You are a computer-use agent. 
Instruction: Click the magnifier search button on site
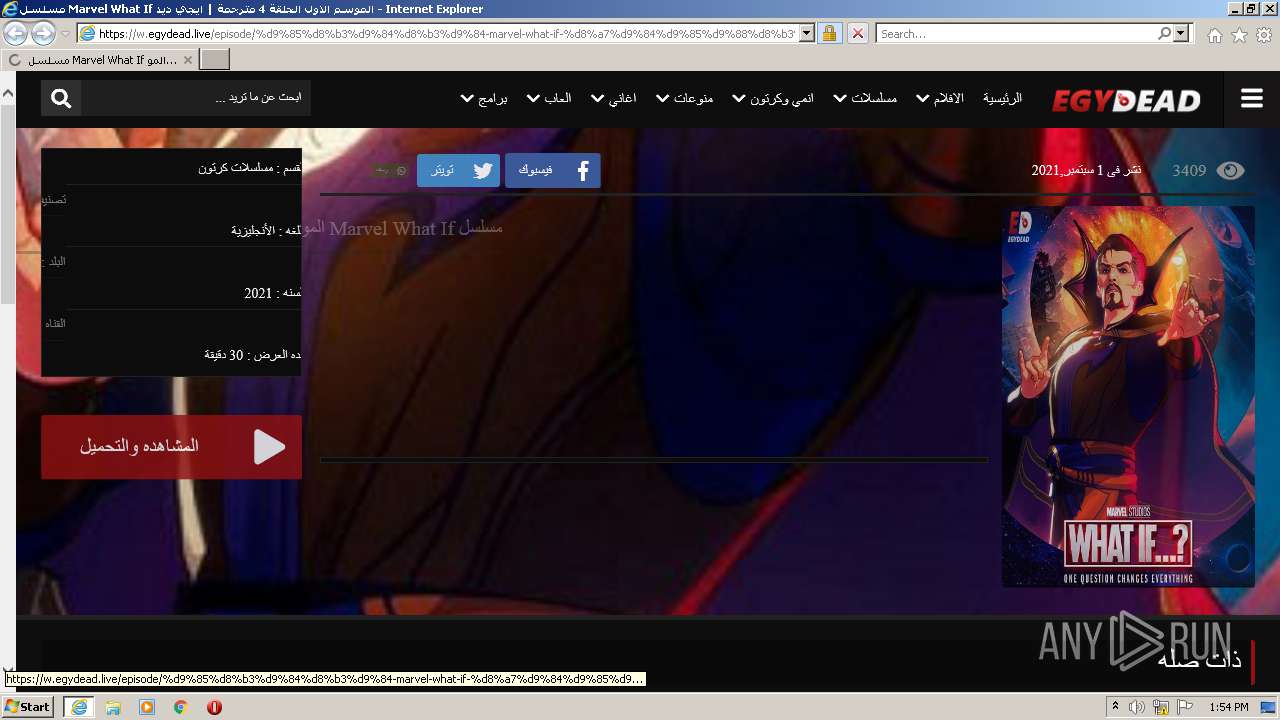tap(61, 98)
